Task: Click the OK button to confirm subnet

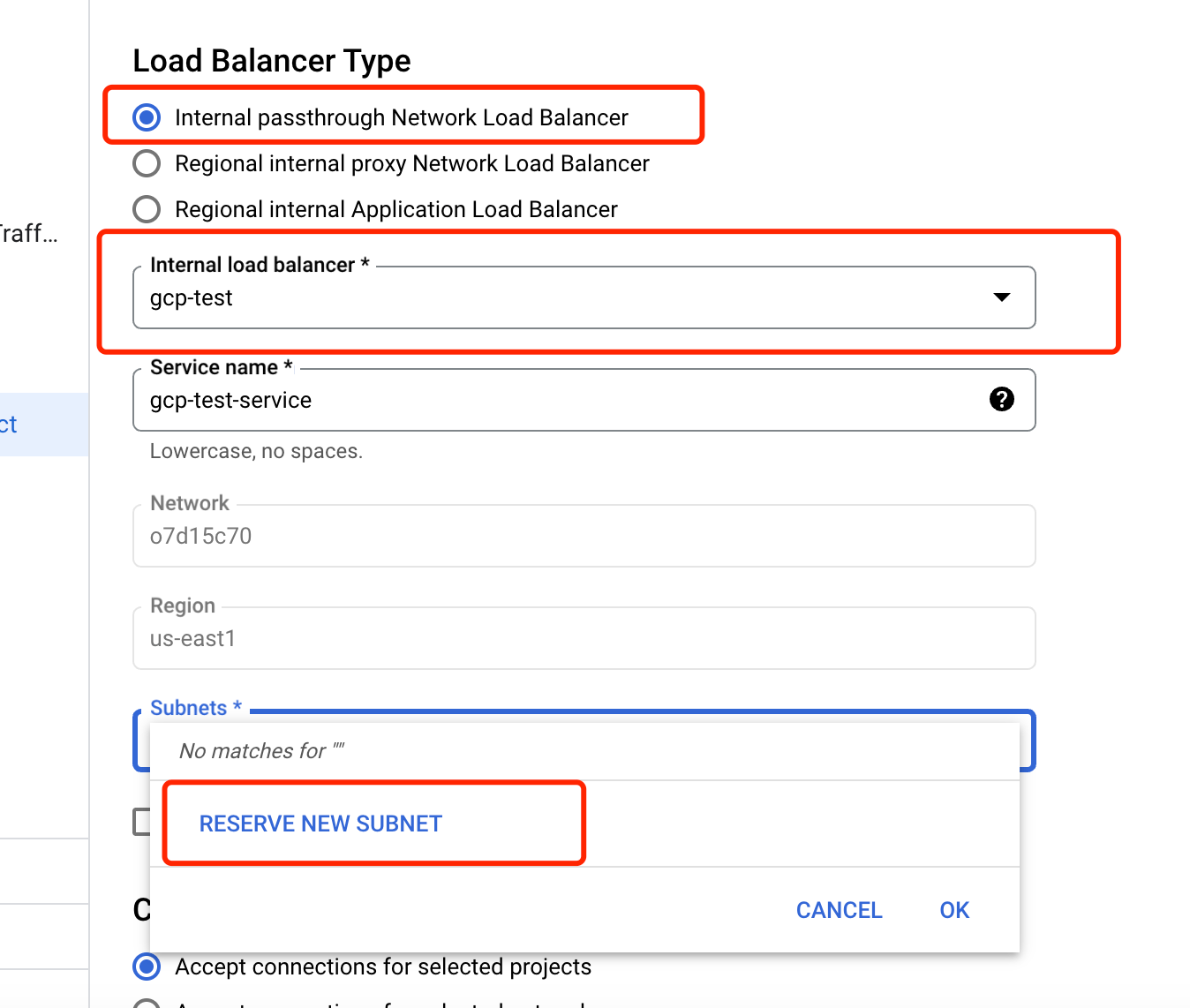Action: pos(953,910)
